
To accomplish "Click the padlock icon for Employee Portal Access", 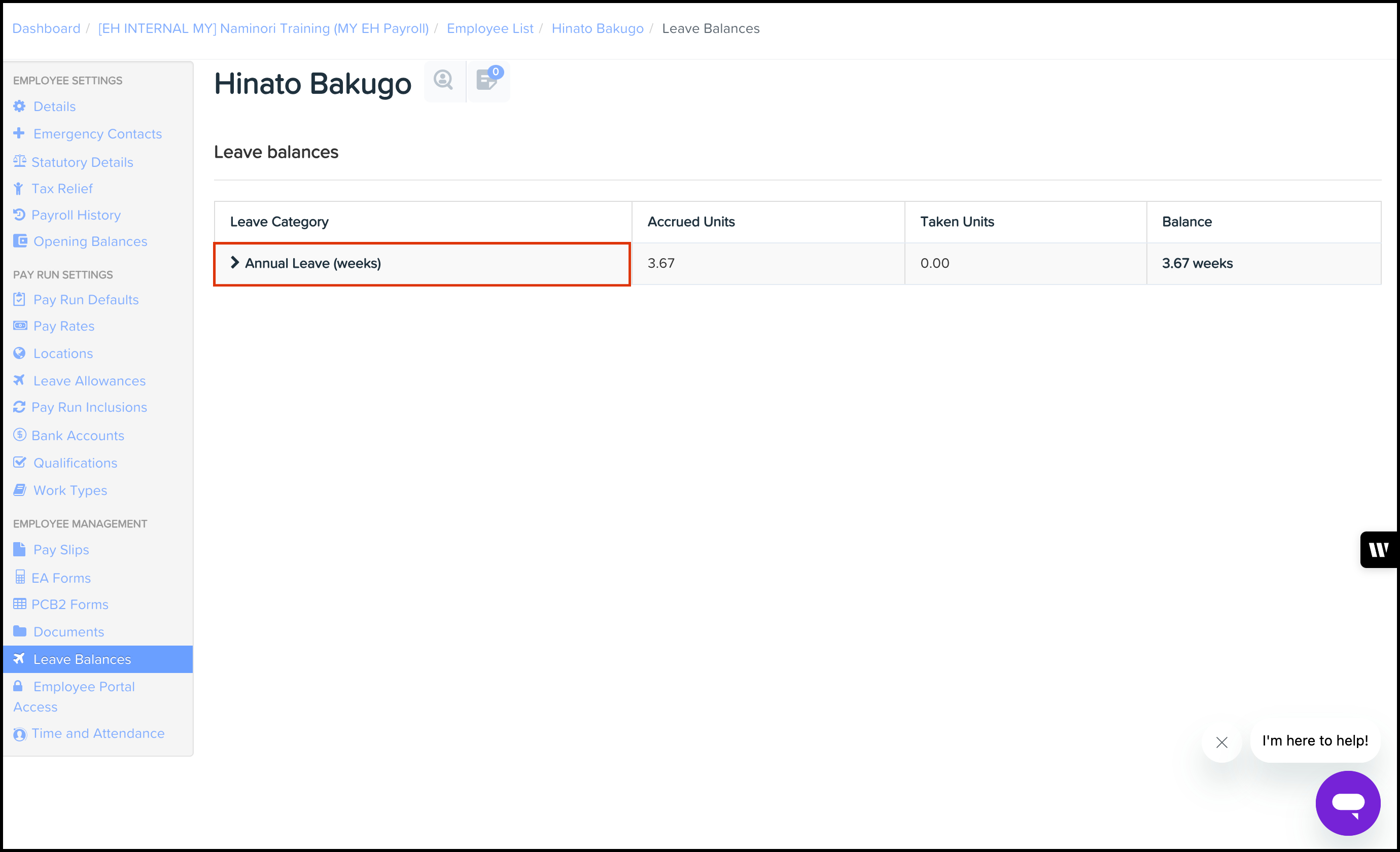I will [18, 686].
